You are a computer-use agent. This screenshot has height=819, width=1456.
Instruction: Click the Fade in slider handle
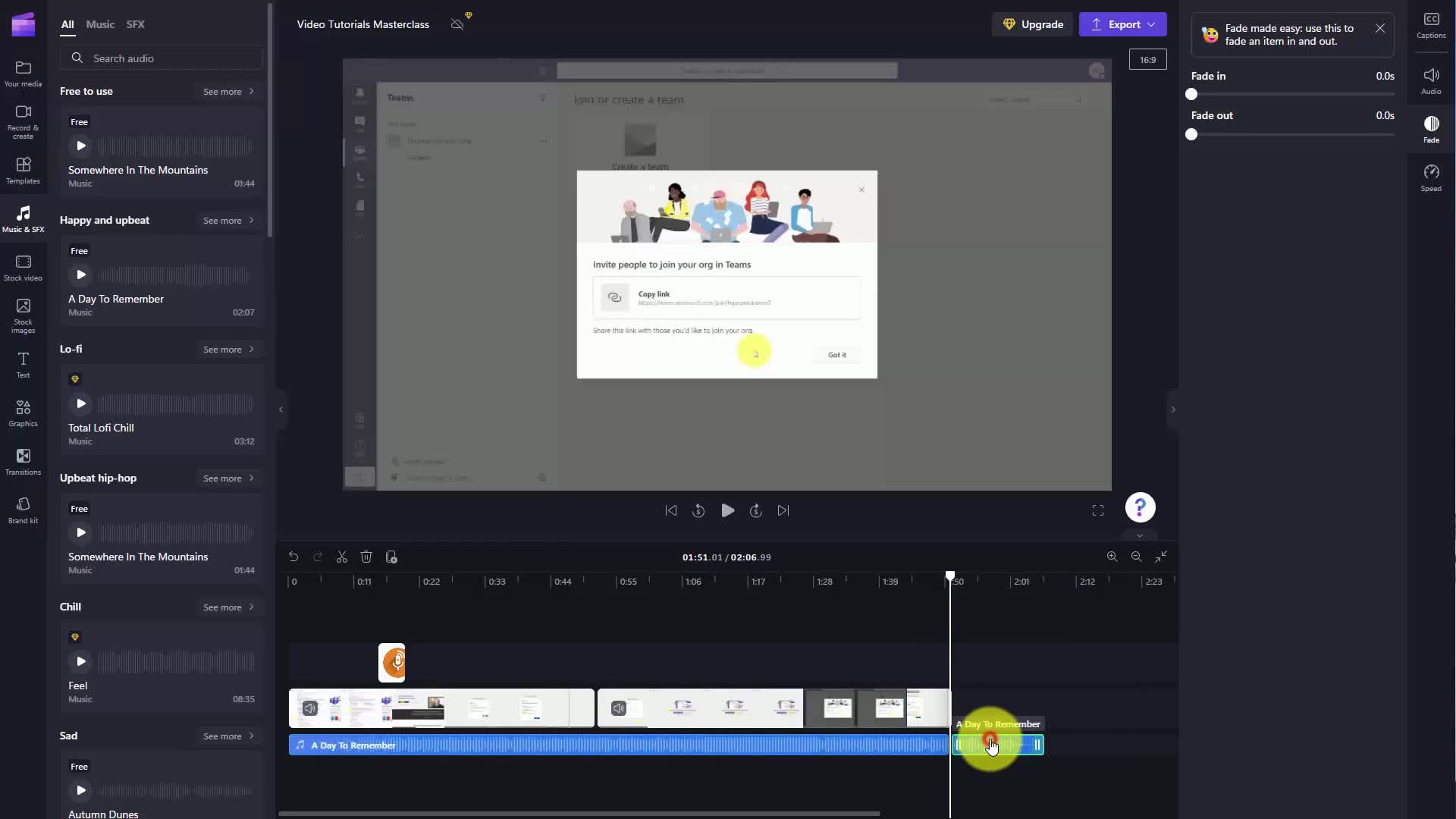[x=1191, y=94]
